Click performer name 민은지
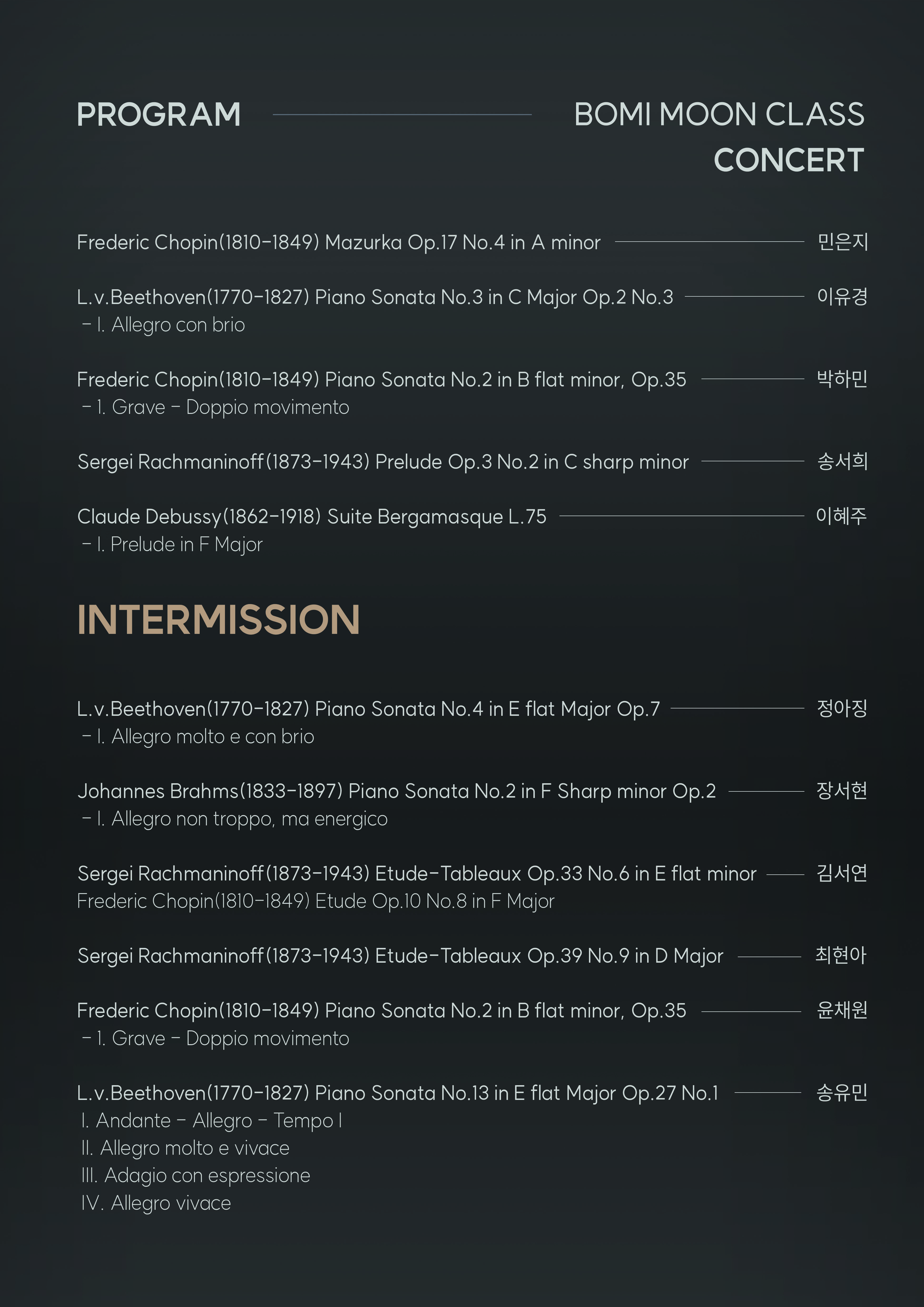924x1307 pixels. [843, 242]
